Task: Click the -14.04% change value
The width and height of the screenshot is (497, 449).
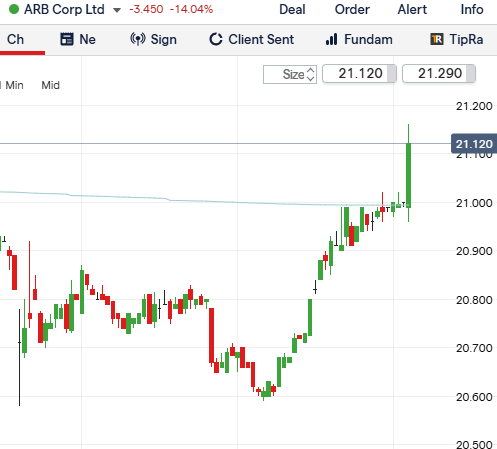Action: (x=191, y=9)
